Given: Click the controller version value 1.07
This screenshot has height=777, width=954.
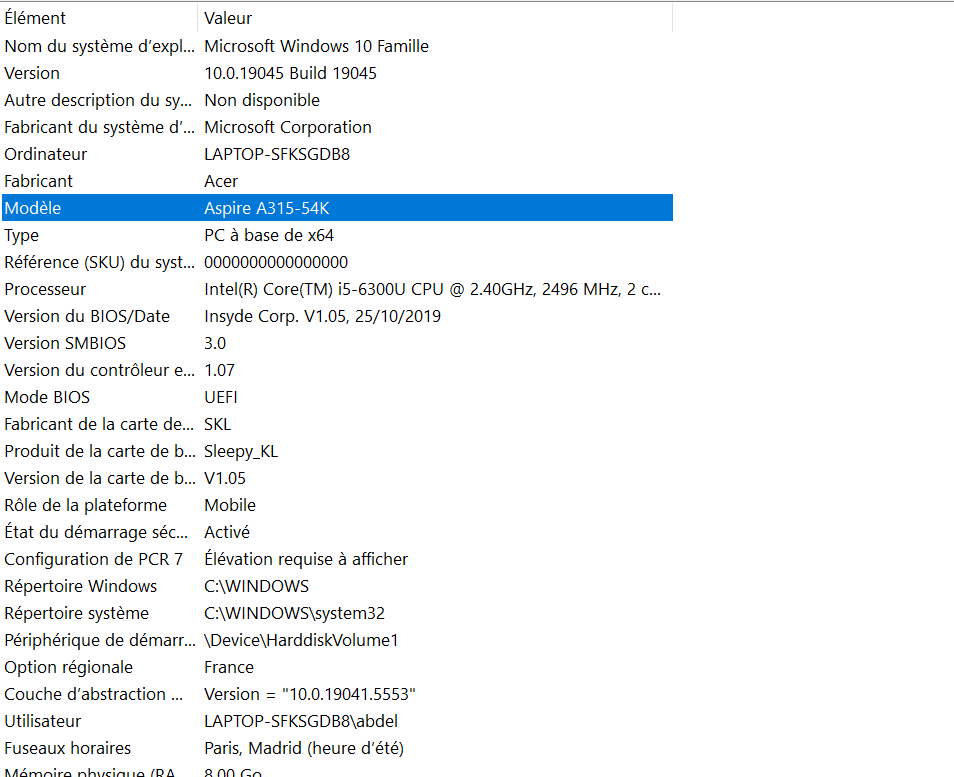Looking at the screenshot, I should [219, 370].
